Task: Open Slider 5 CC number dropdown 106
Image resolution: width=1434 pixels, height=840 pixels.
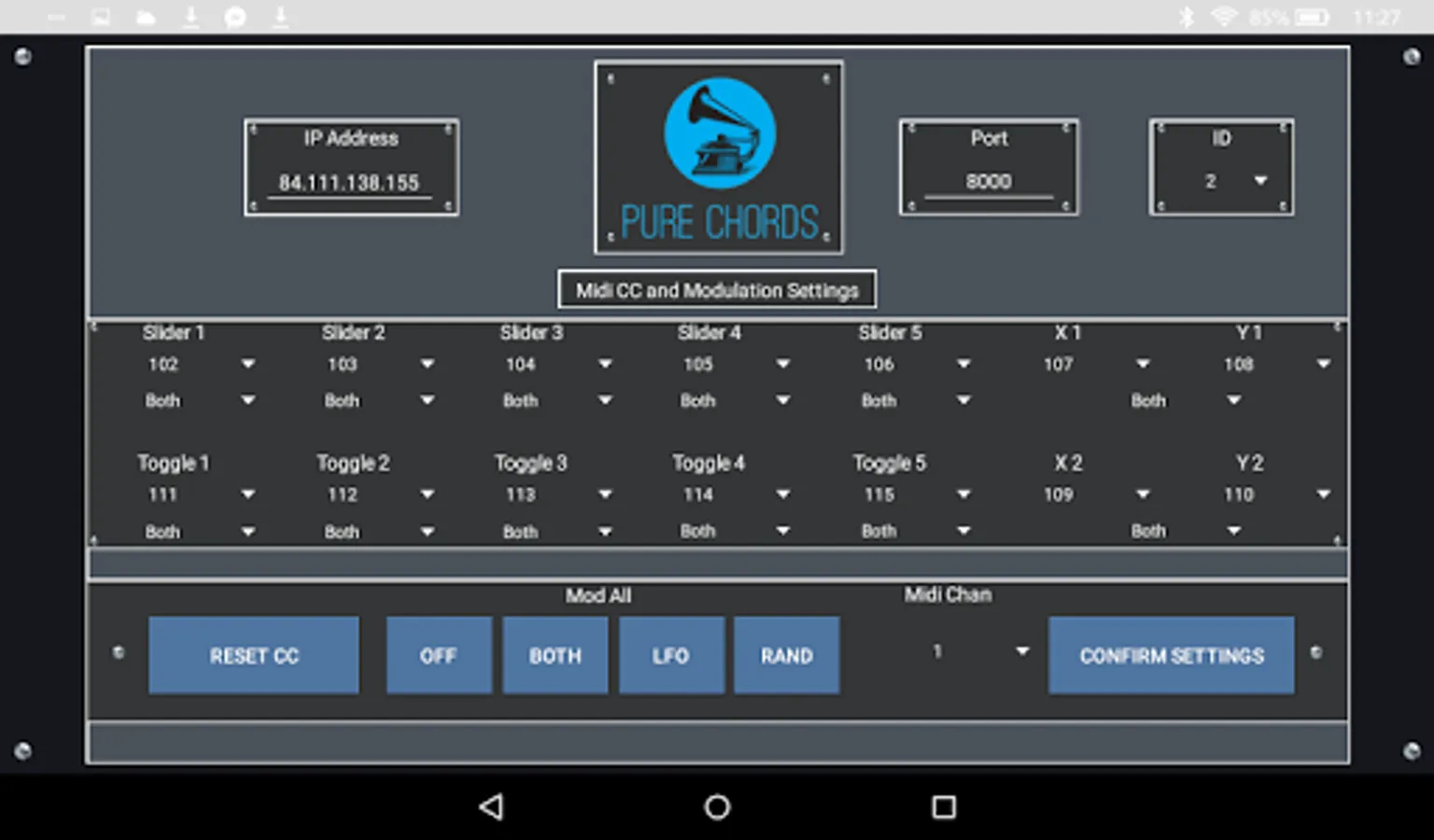Action: click(x=916, y=364)
